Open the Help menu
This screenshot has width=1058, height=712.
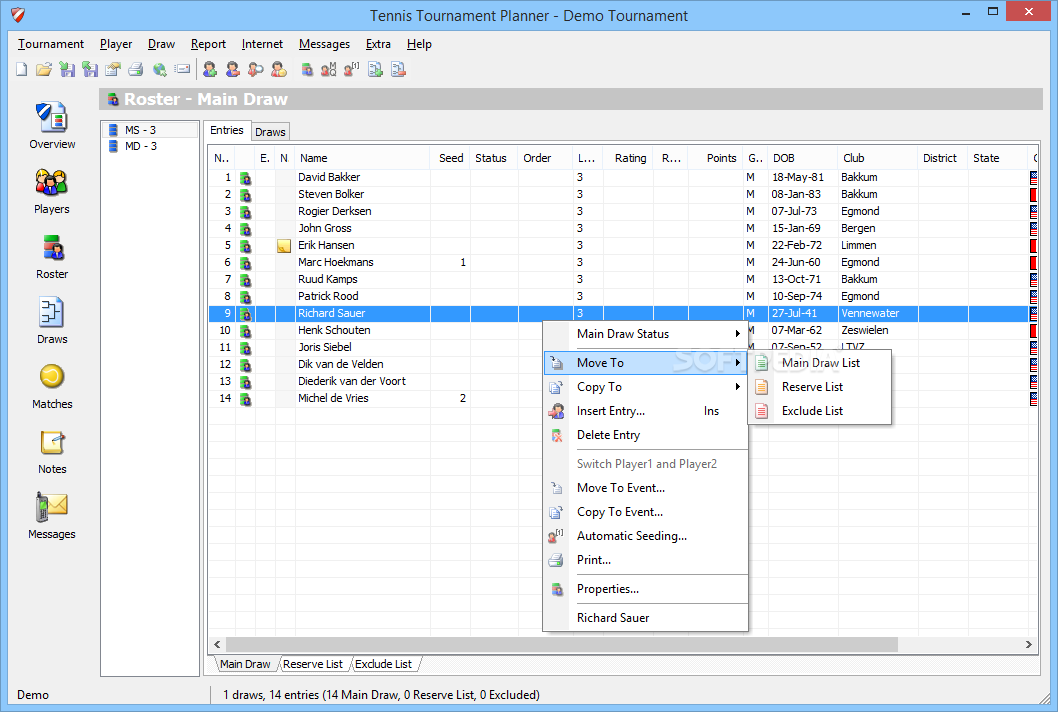pyautogui.click(x=419, y=44)
